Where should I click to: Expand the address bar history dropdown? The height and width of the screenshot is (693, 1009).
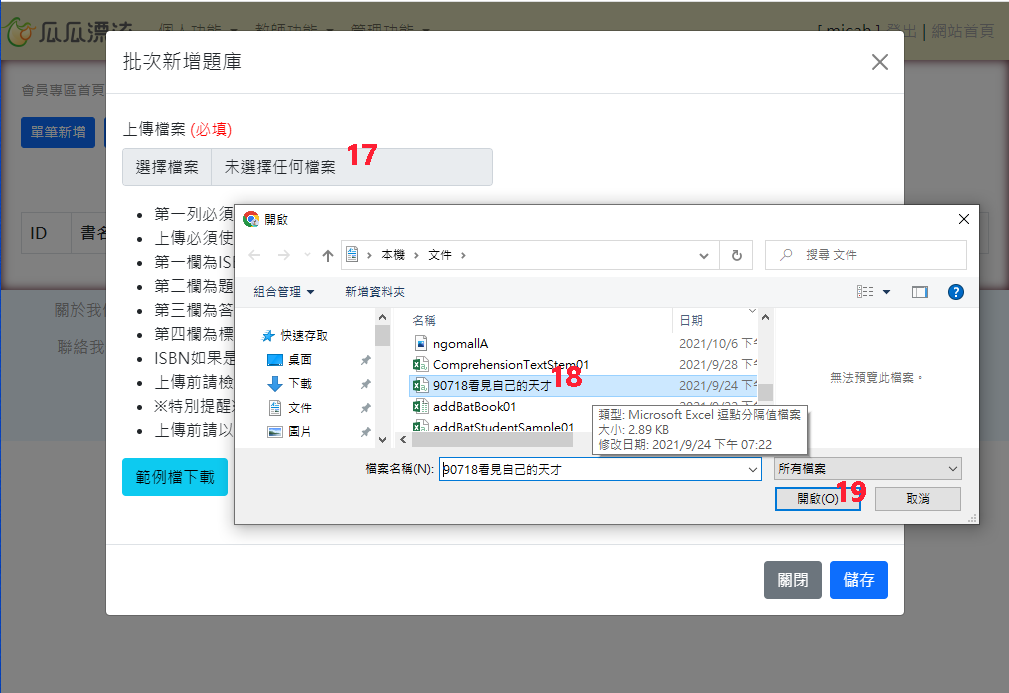pyautogui.click(x=703, y=255)
